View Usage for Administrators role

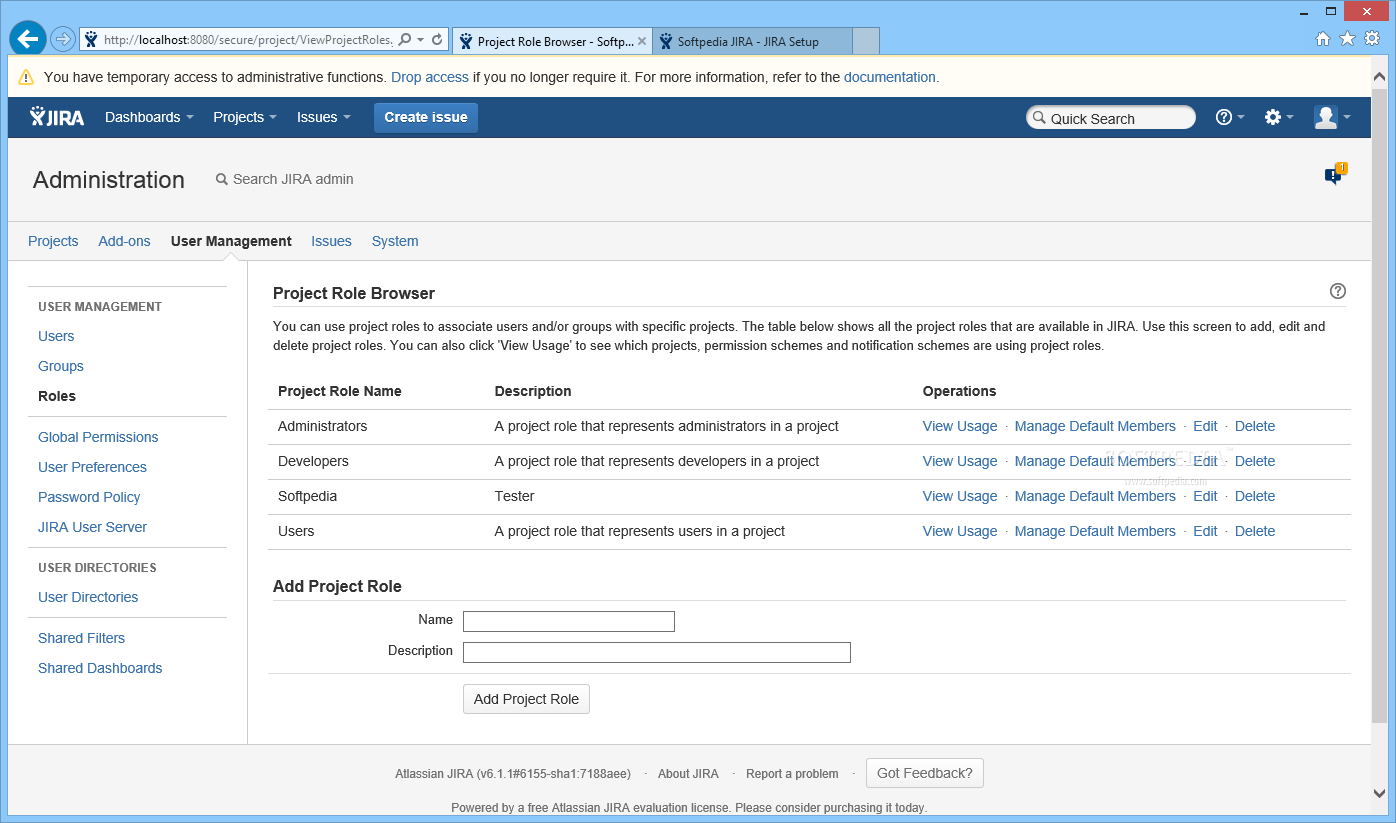coord(960,426)
